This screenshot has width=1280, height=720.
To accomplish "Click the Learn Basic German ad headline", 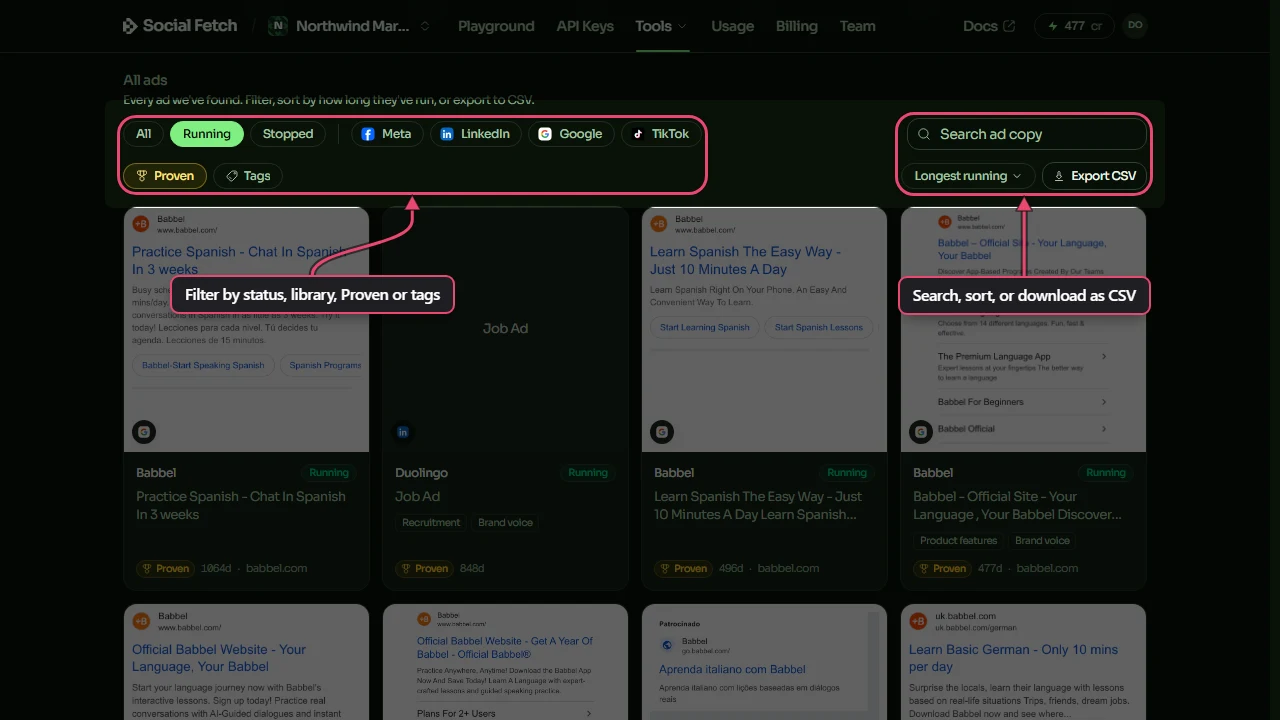I will pos(1013,658).
